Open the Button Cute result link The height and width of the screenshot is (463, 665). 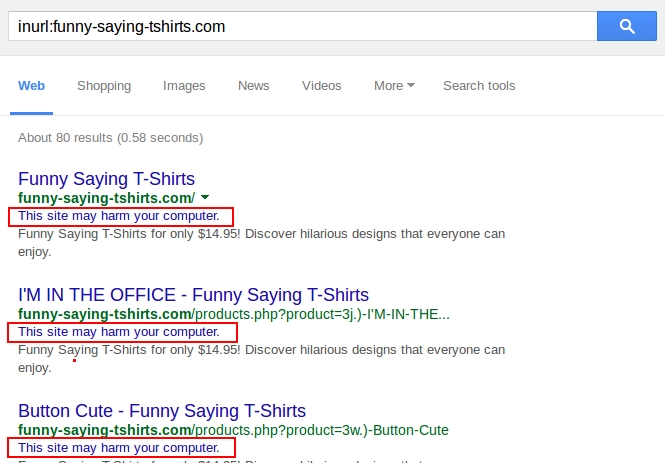click(x=162, y=411)
